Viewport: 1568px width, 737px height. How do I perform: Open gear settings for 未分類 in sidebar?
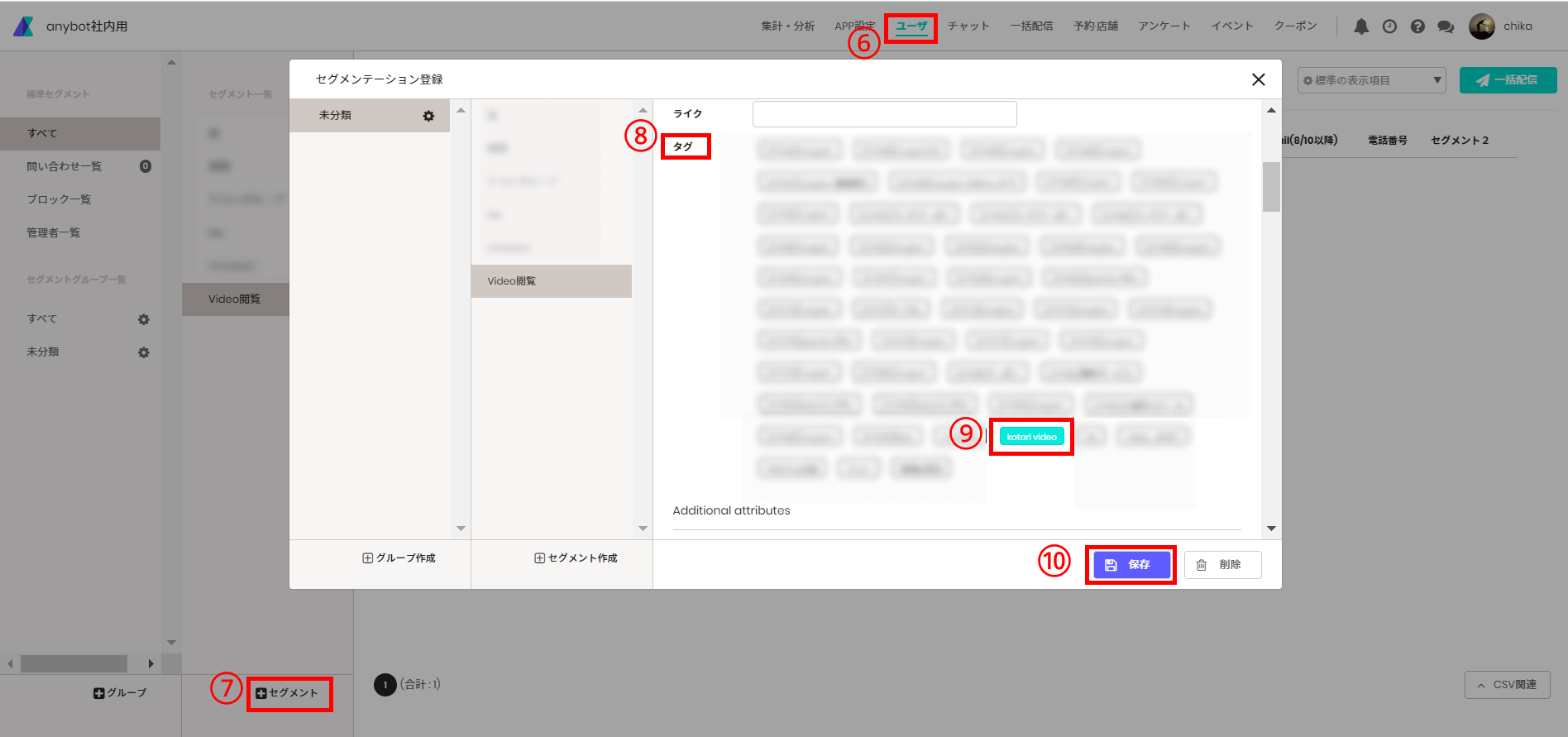click(x=144, y=352)
